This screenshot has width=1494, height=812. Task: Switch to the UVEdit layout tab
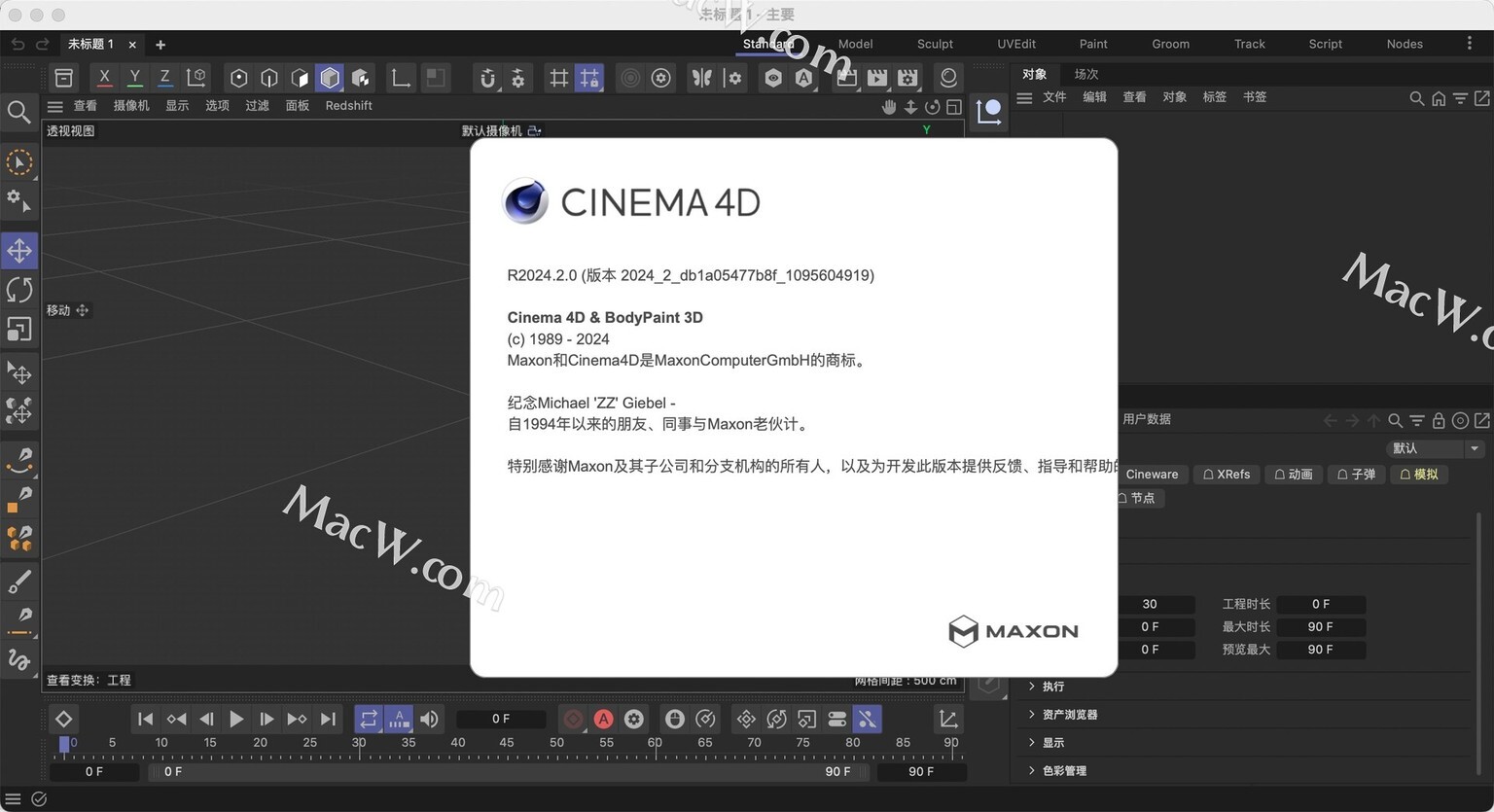(x=1016, y=44)
